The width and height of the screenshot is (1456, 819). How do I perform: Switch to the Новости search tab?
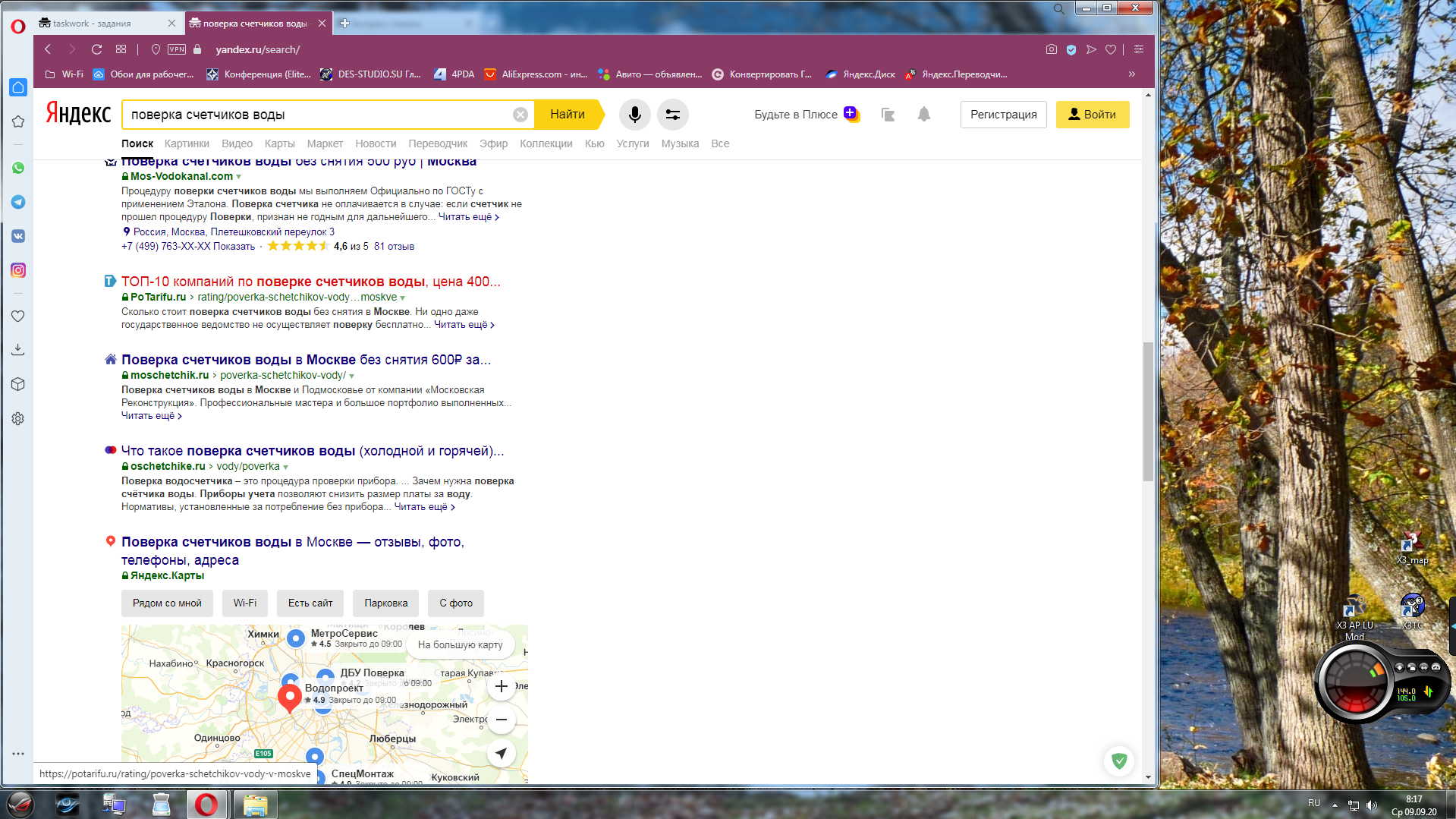click(x=376, y=143)
